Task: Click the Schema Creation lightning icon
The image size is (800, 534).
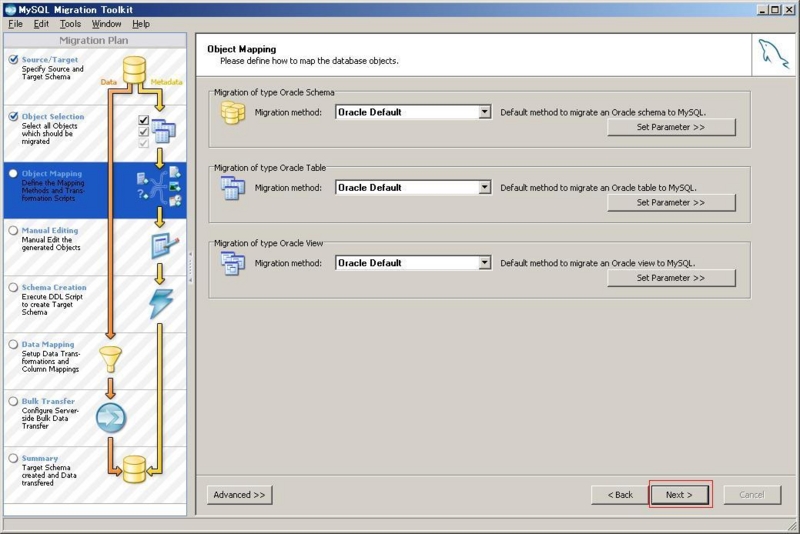Action: (x=161, y=303)
